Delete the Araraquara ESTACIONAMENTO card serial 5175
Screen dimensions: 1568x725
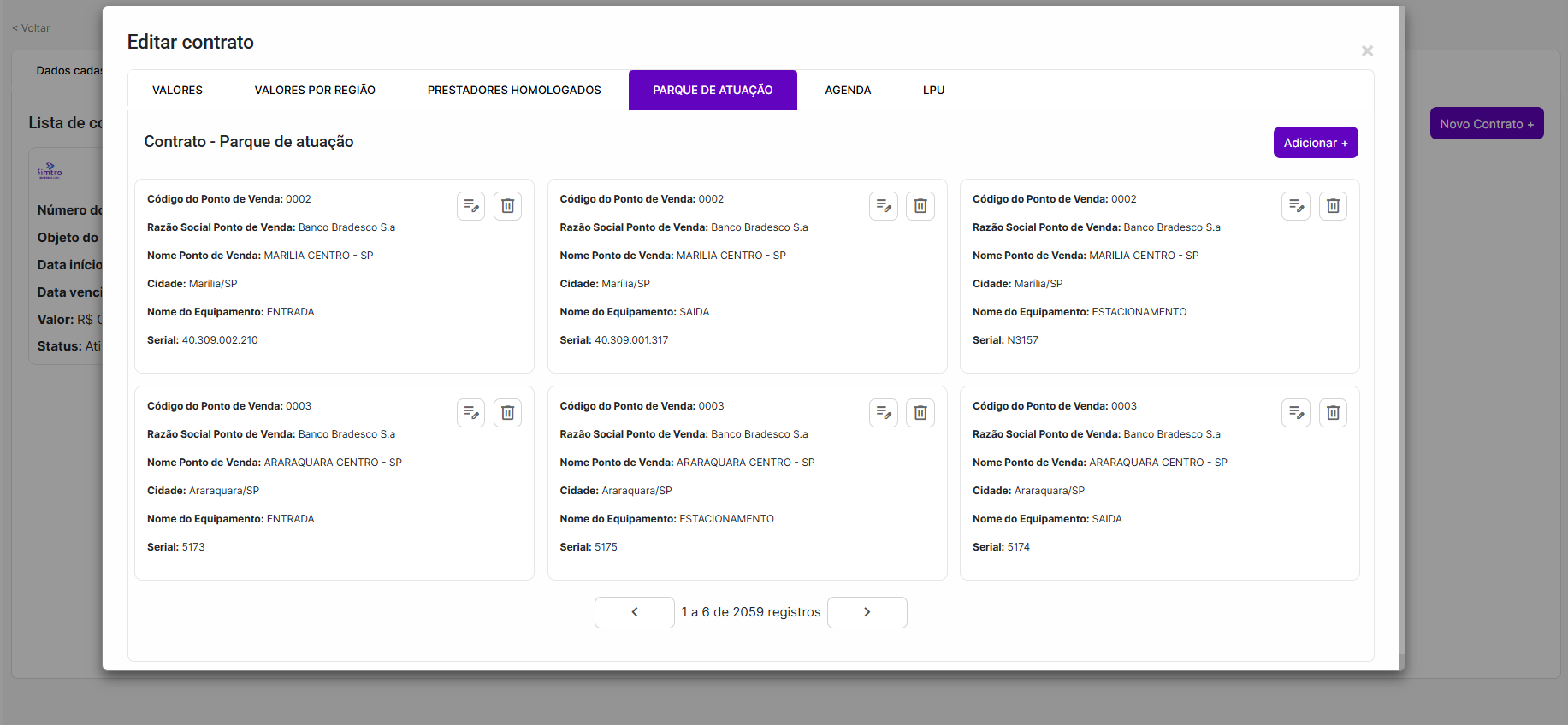click(x=920, y=413)
